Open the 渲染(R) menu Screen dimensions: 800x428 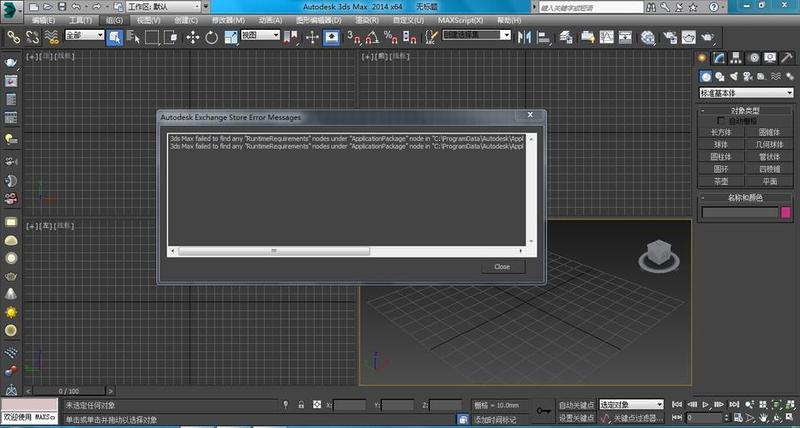pyautogui.click(x=367, y=20)
